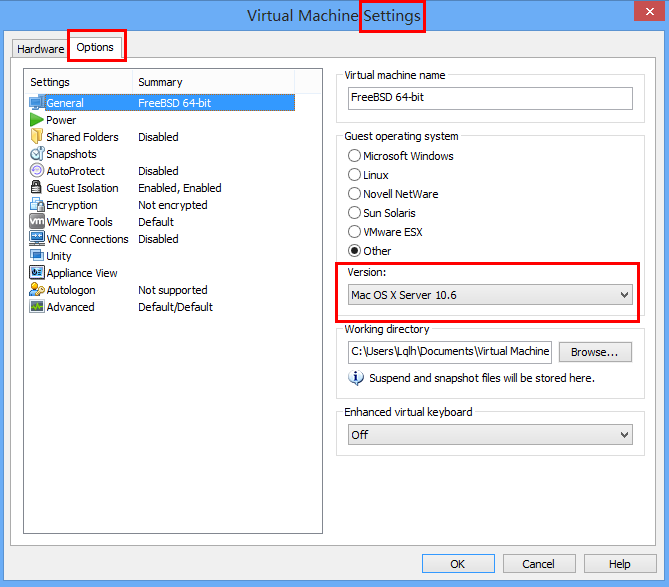This screenshot has width=669, height=587.
Task: Open Help for settings
Action: click(x=620, y=564)
